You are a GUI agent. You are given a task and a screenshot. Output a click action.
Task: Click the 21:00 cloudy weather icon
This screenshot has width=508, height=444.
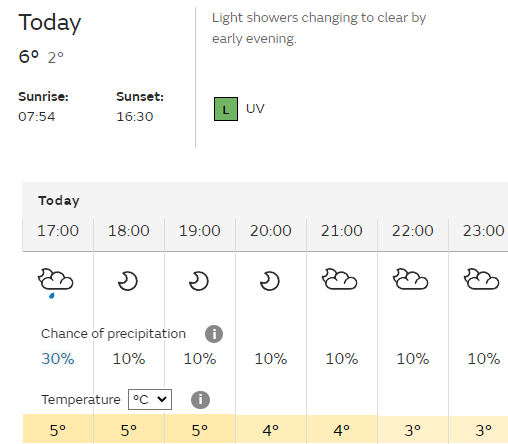(339, 279)
